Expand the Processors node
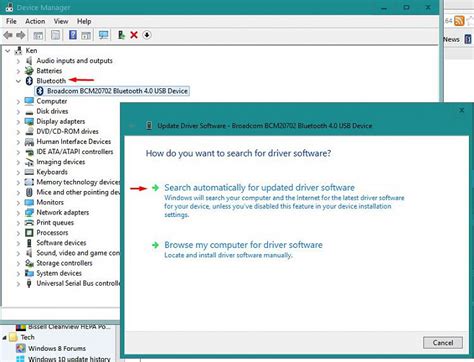This screenshot has width=474, height=362. (x=18, y=233)
